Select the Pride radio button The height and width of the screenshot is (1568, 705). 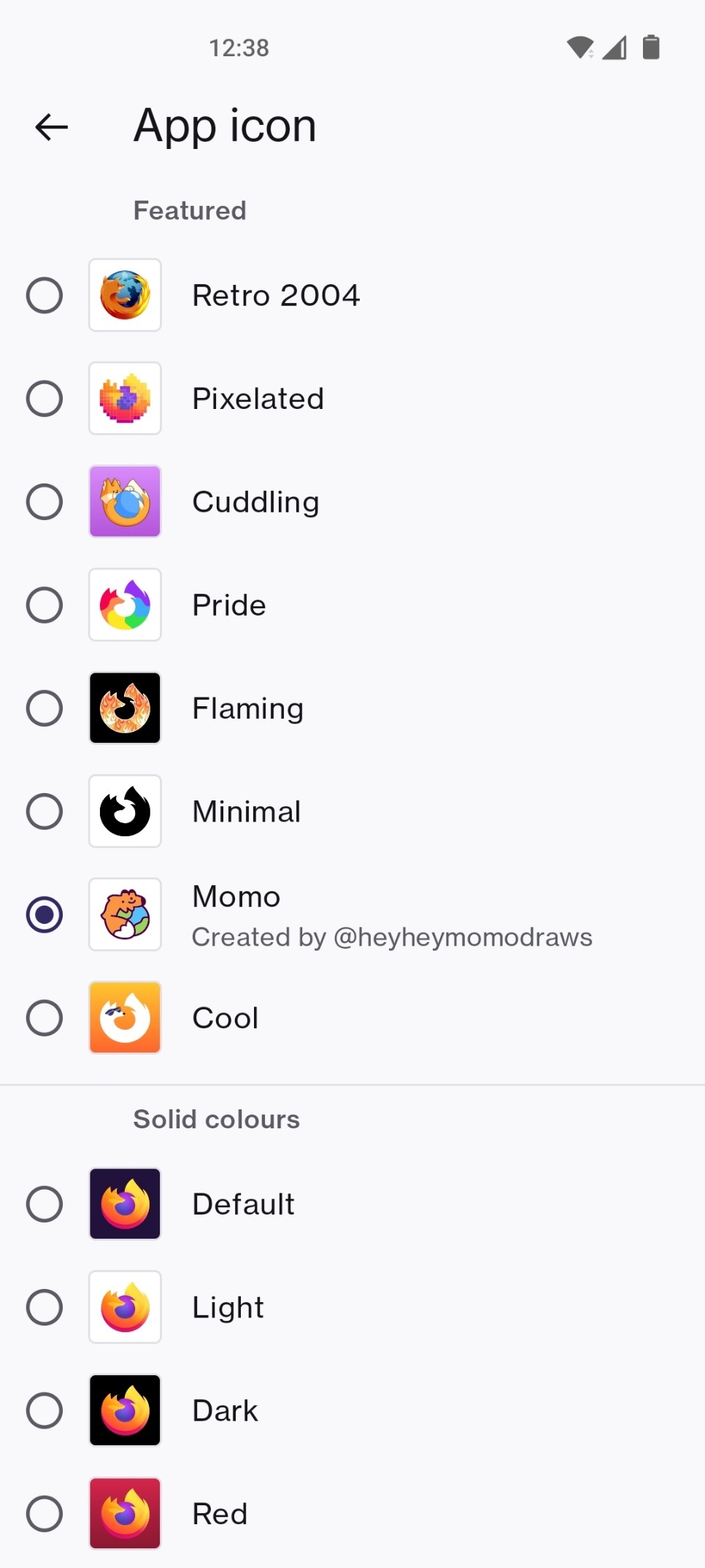[x=45, y=605]
